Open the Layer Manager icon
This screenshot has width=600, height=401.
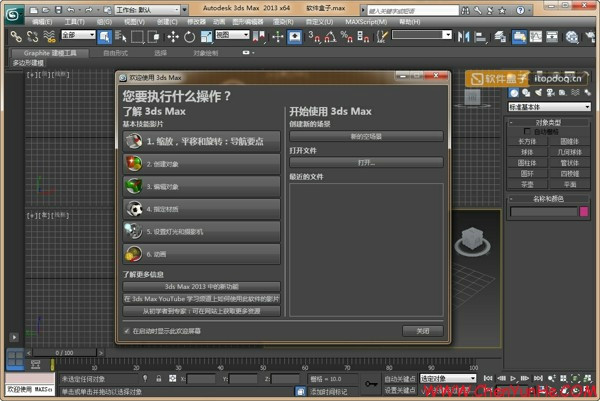[500, 37]
